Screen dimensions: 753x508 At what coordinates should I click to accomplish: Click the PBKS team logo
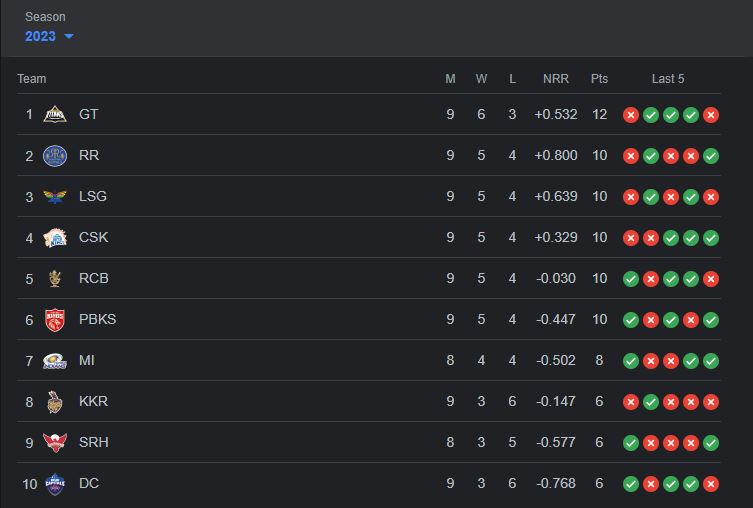(55, 320)
